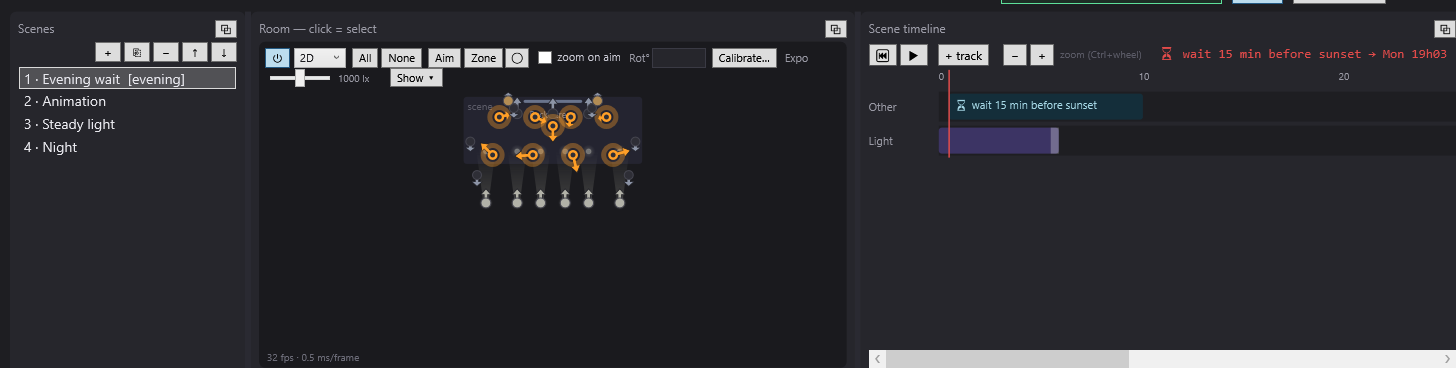This screenshot has width=1456, height=368.
Task: Open the Calibrate... dialog
Action: (744, 58)
